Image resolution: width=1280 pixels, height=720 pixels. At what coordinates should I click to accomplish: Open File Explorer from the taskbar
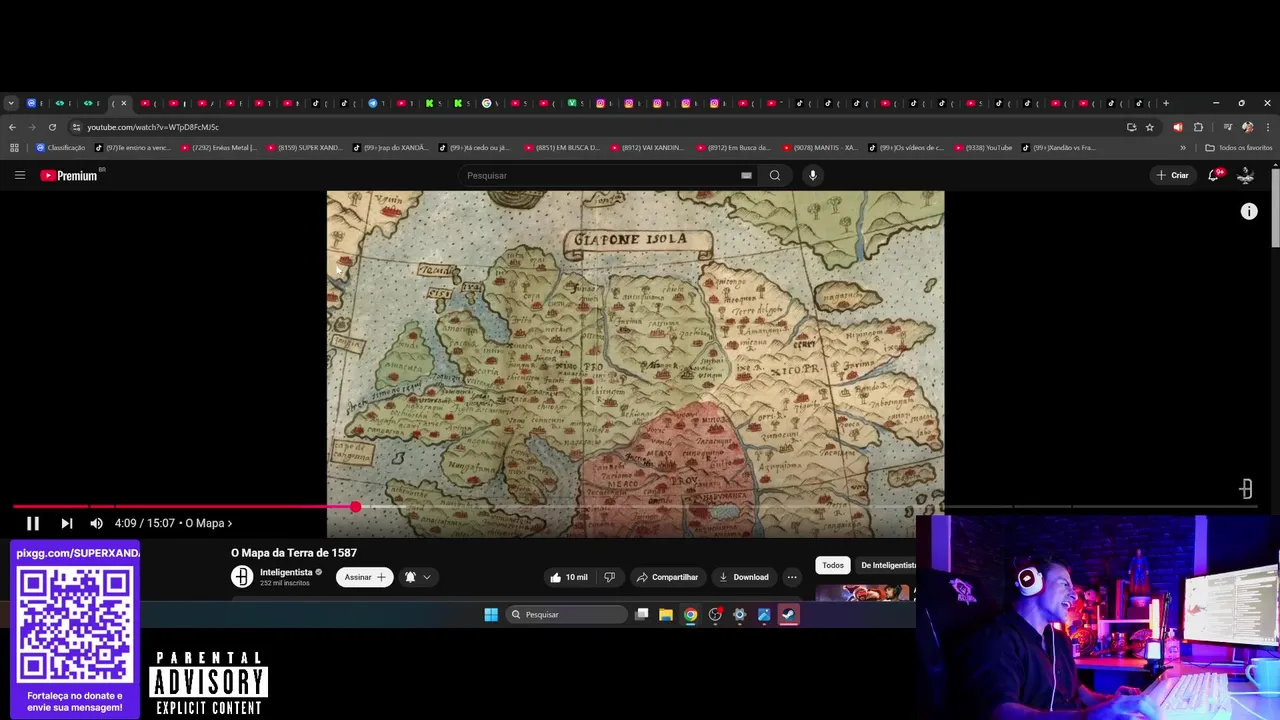tap(666, 615)
